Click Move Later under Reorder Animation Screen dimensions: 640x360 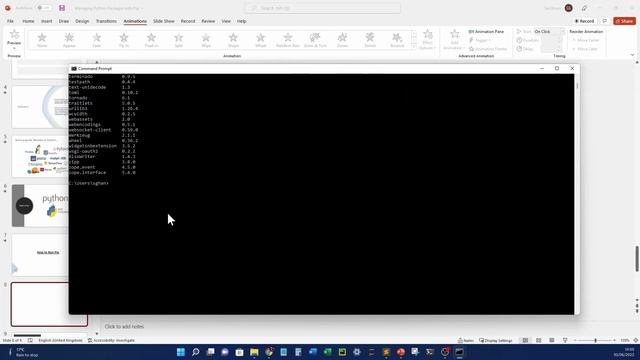(x=584, y=49)
